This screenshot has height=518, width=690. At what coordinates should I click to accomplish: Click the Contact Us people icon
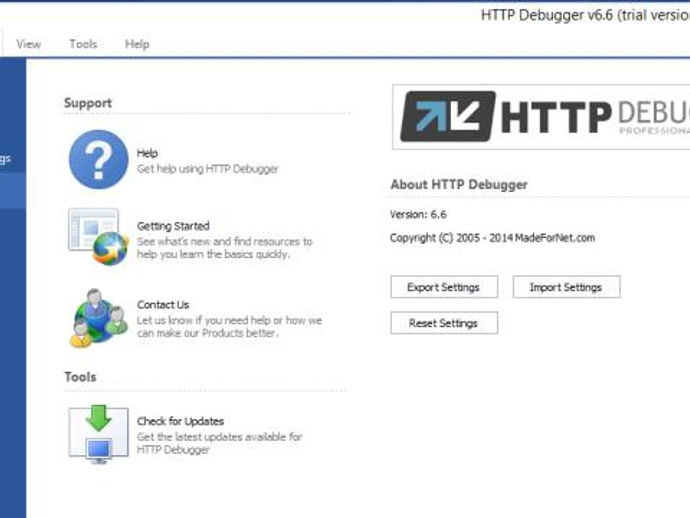coord(99,318)
